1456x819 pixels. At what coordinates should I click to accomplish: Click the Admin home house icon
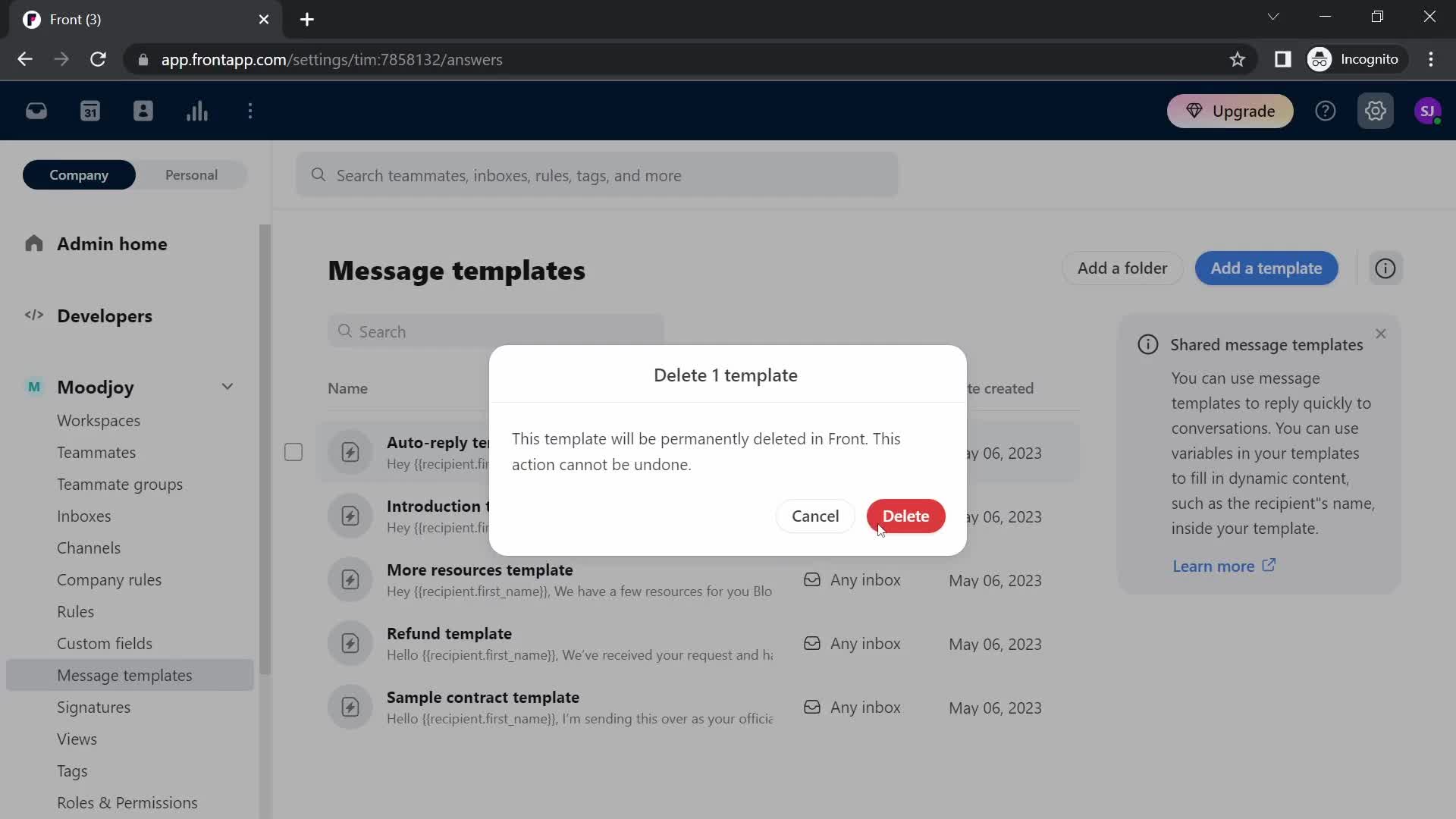(x=34, y=243)
